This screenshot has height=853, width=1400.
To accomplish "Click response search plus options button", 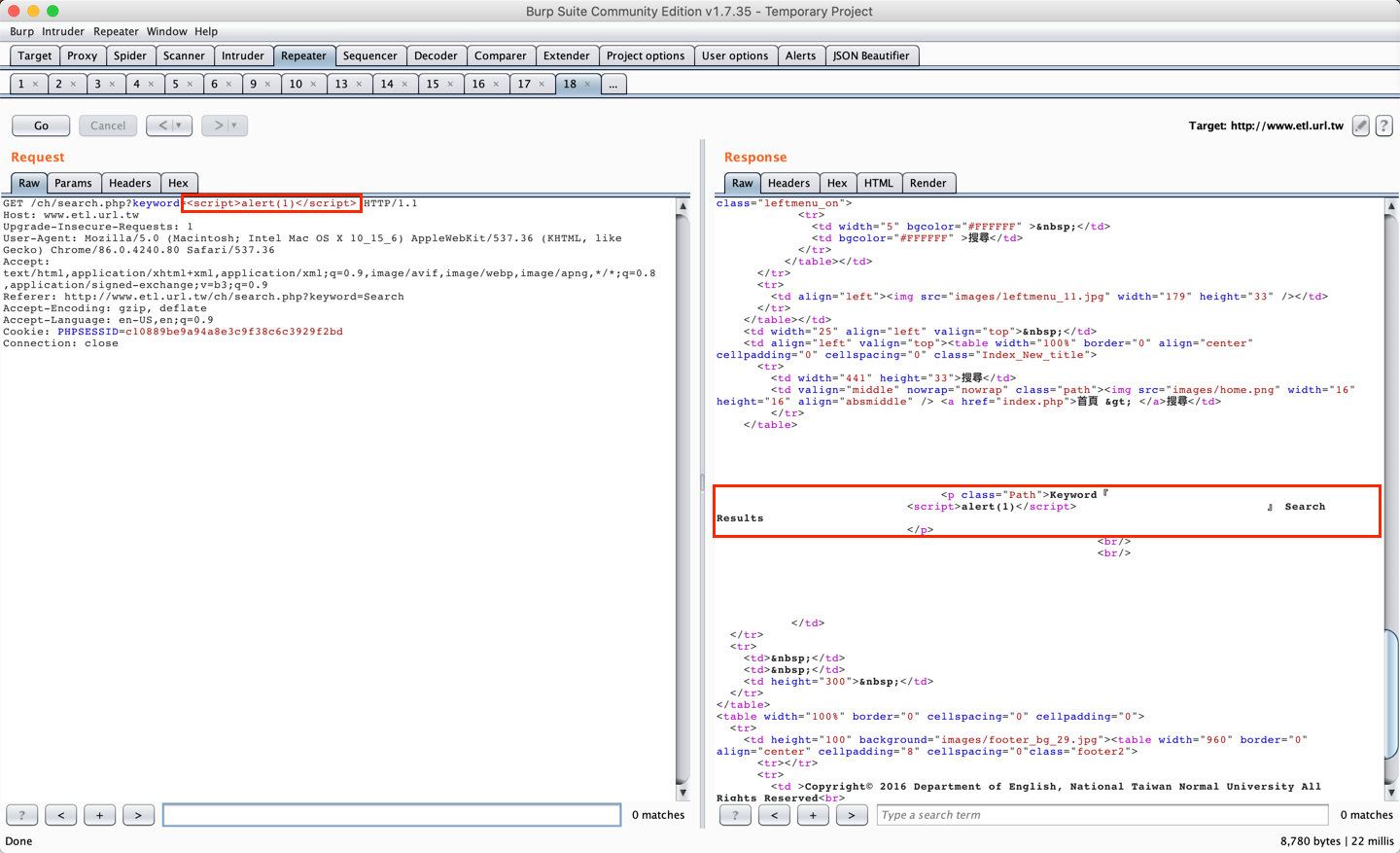I will tap(813, 815).
